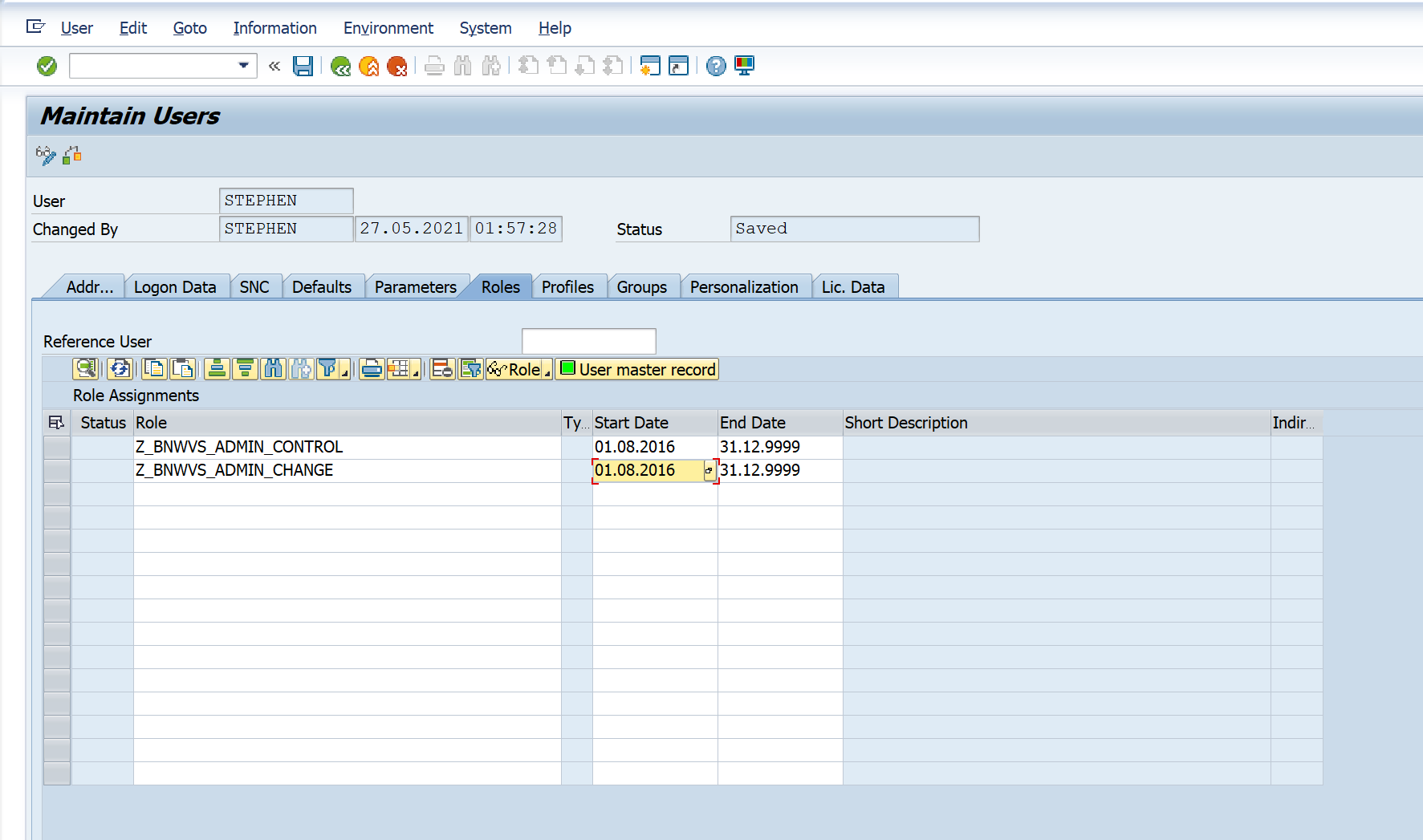Viewport: 1423px width, 840px height.
Task: Click the Refresh icon in role toolbar
Action: click(120, 369)
